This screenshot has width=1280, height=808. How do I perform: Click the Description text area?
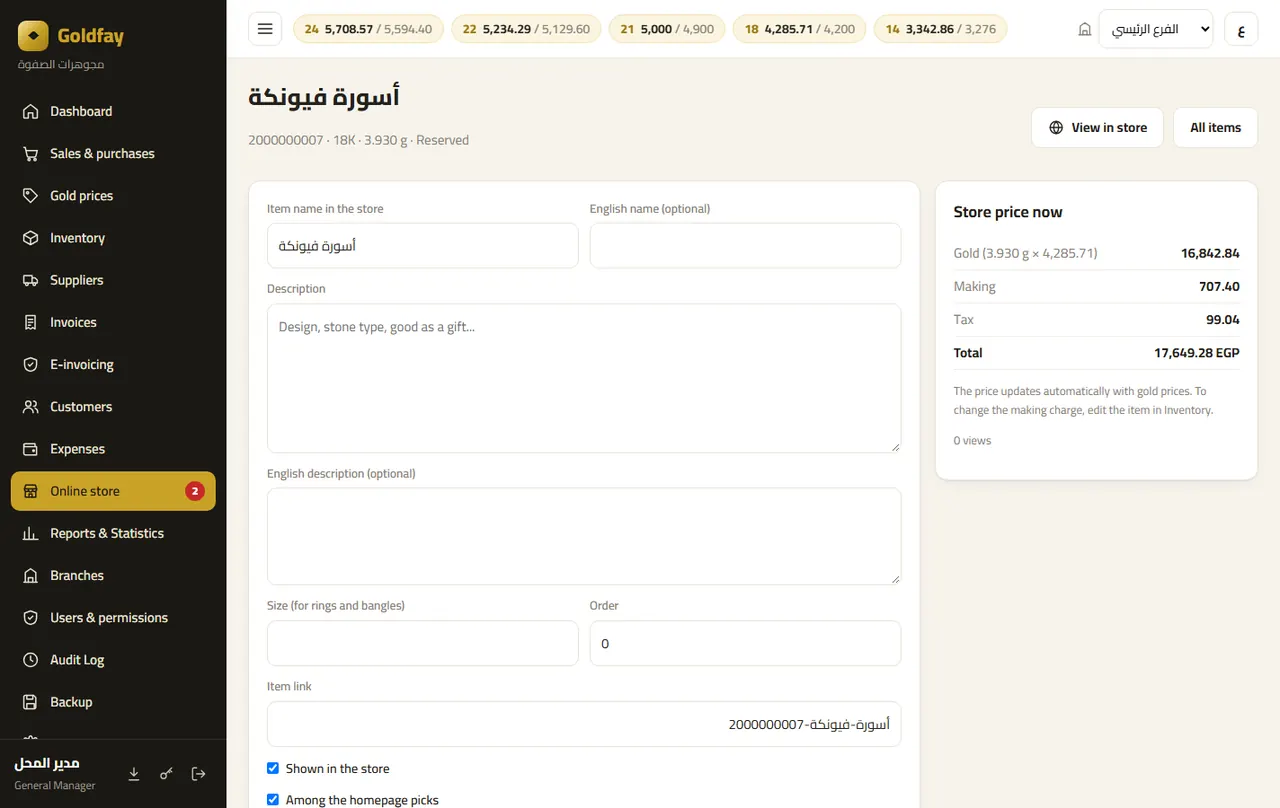click(584, 378)
